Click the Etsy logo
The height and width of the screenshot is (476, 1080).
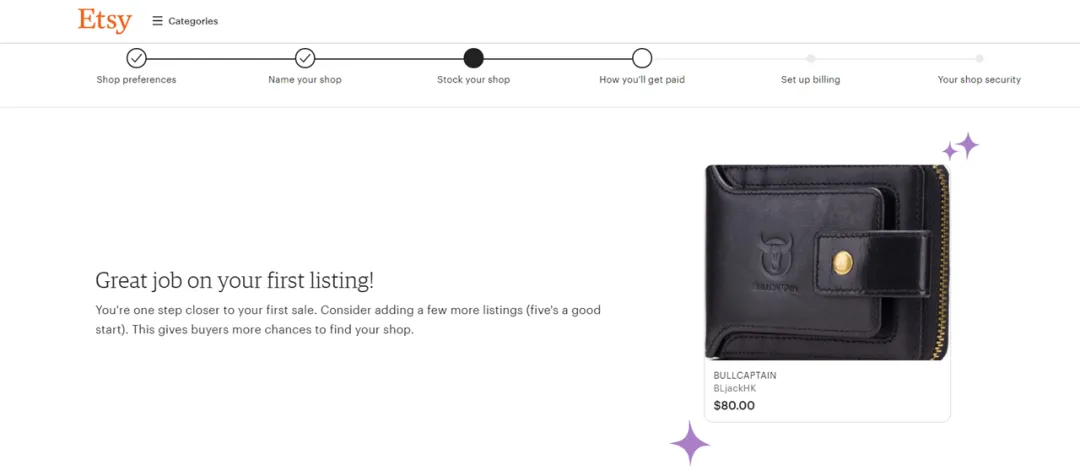[x=104, y=20]
